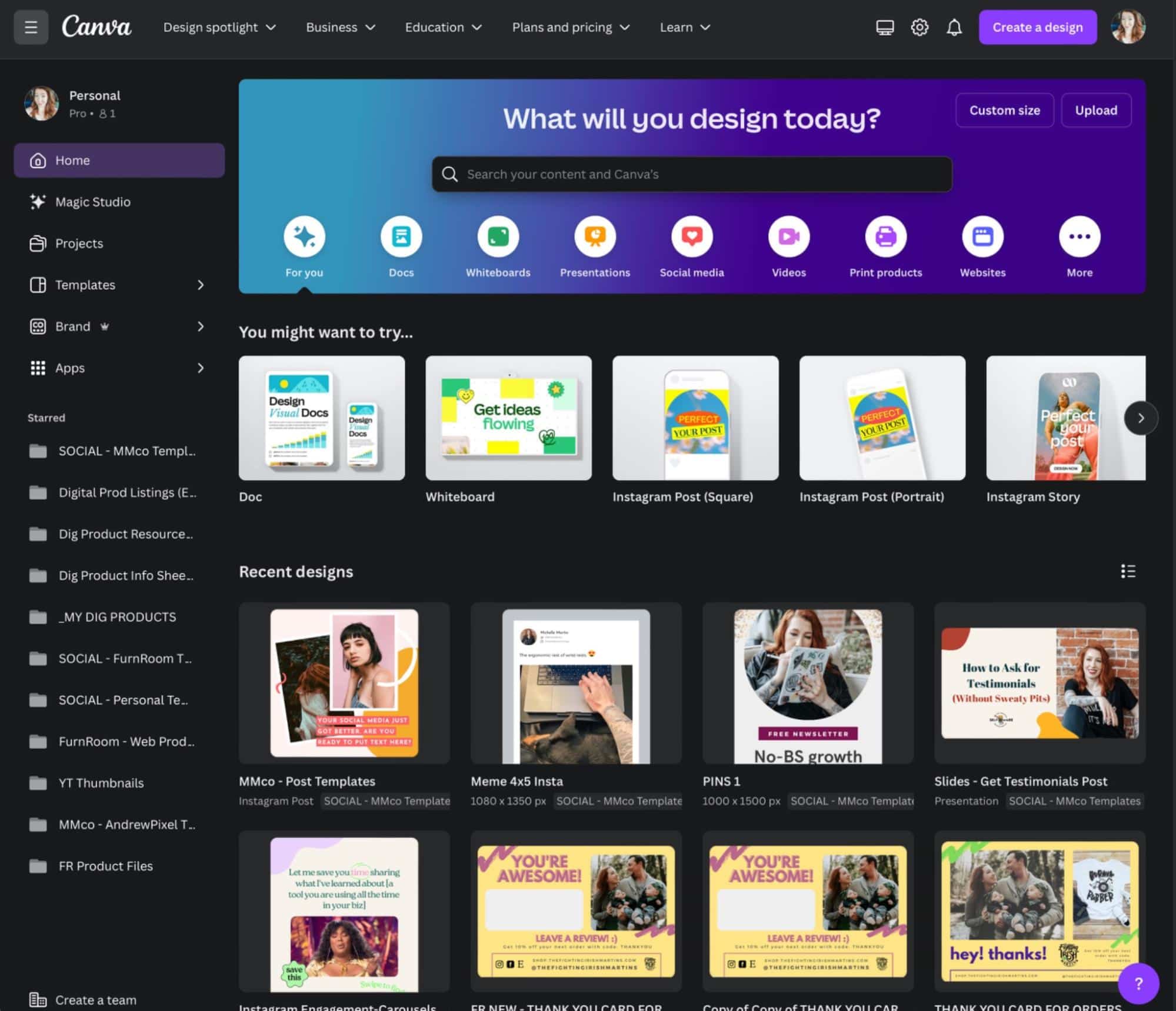Image resolution: width=1176 pixels, height=1011 pixels.
Task: Open the notifications bell
Action: (954, 27)
